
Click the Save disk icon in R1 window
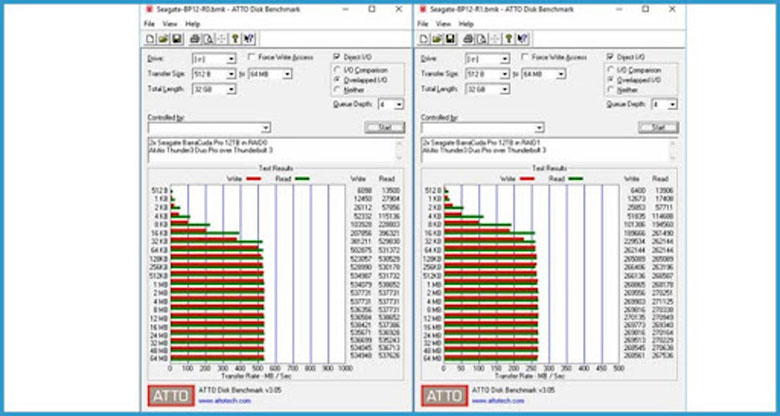tap(450, 39)
